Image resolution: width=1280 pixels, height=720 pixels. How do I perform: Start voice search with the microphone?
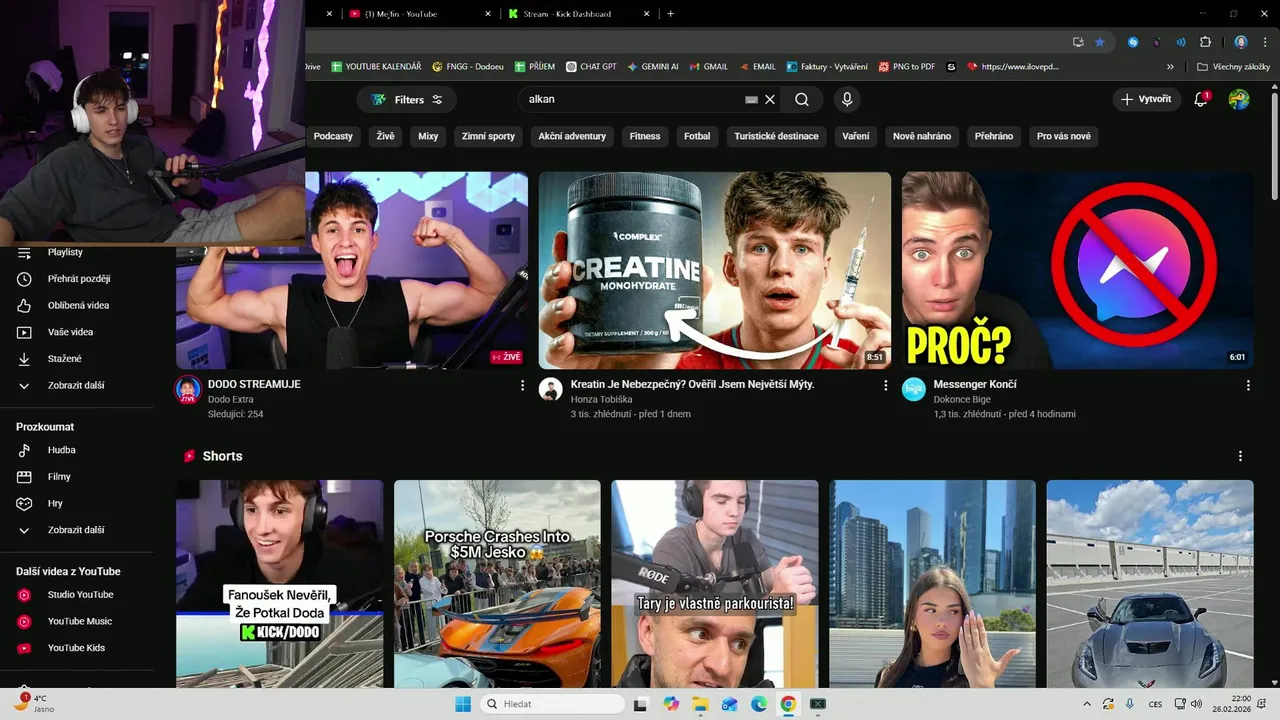tap(847, 100)
